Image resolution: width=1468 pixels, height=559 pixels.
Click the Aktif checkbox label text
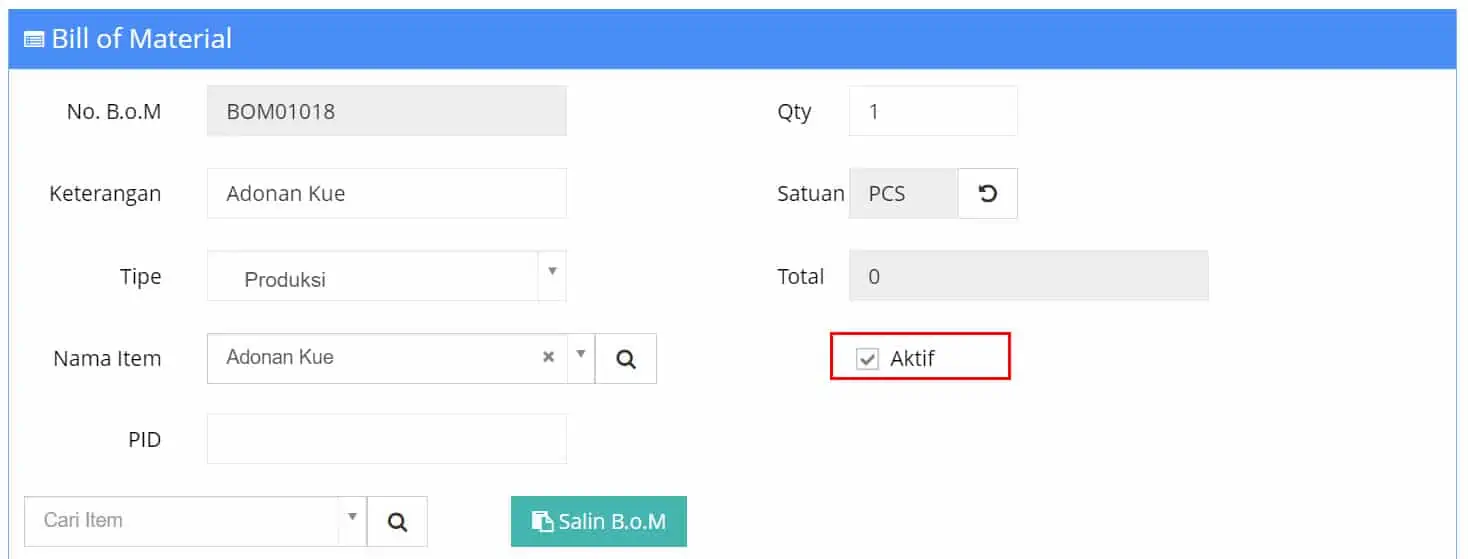(912, 358)
